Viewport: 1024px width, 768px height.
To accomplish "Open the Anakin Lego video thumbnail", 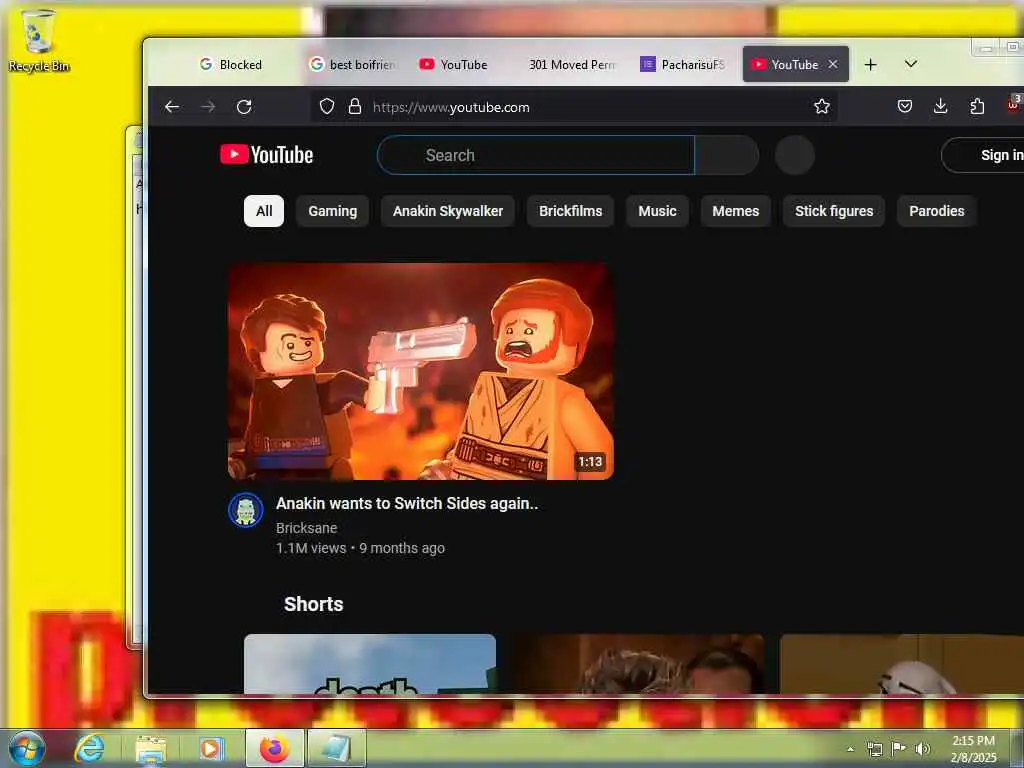I will pos(421,371).
